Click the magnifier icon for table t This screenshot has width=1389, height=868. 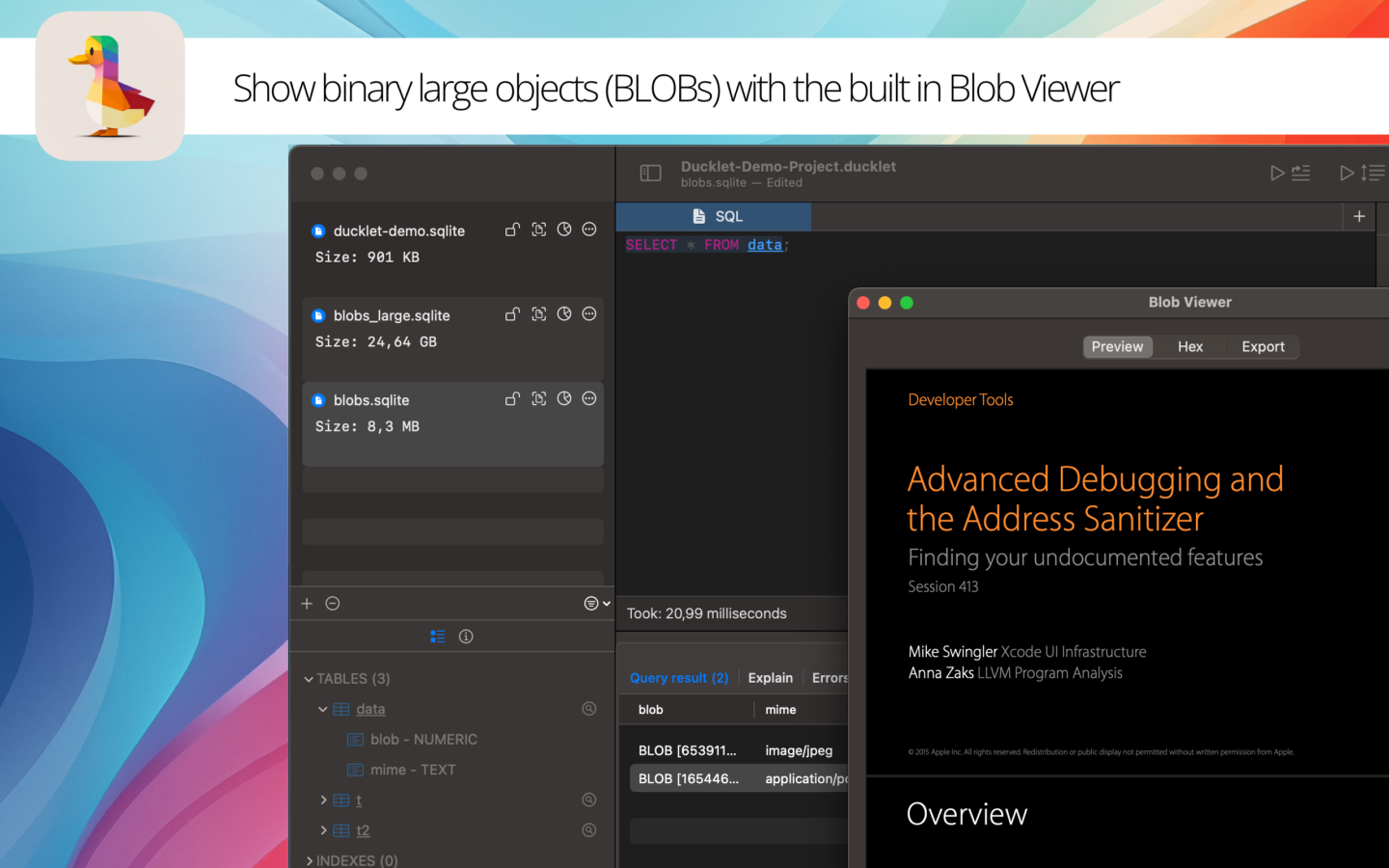(589, 800)
